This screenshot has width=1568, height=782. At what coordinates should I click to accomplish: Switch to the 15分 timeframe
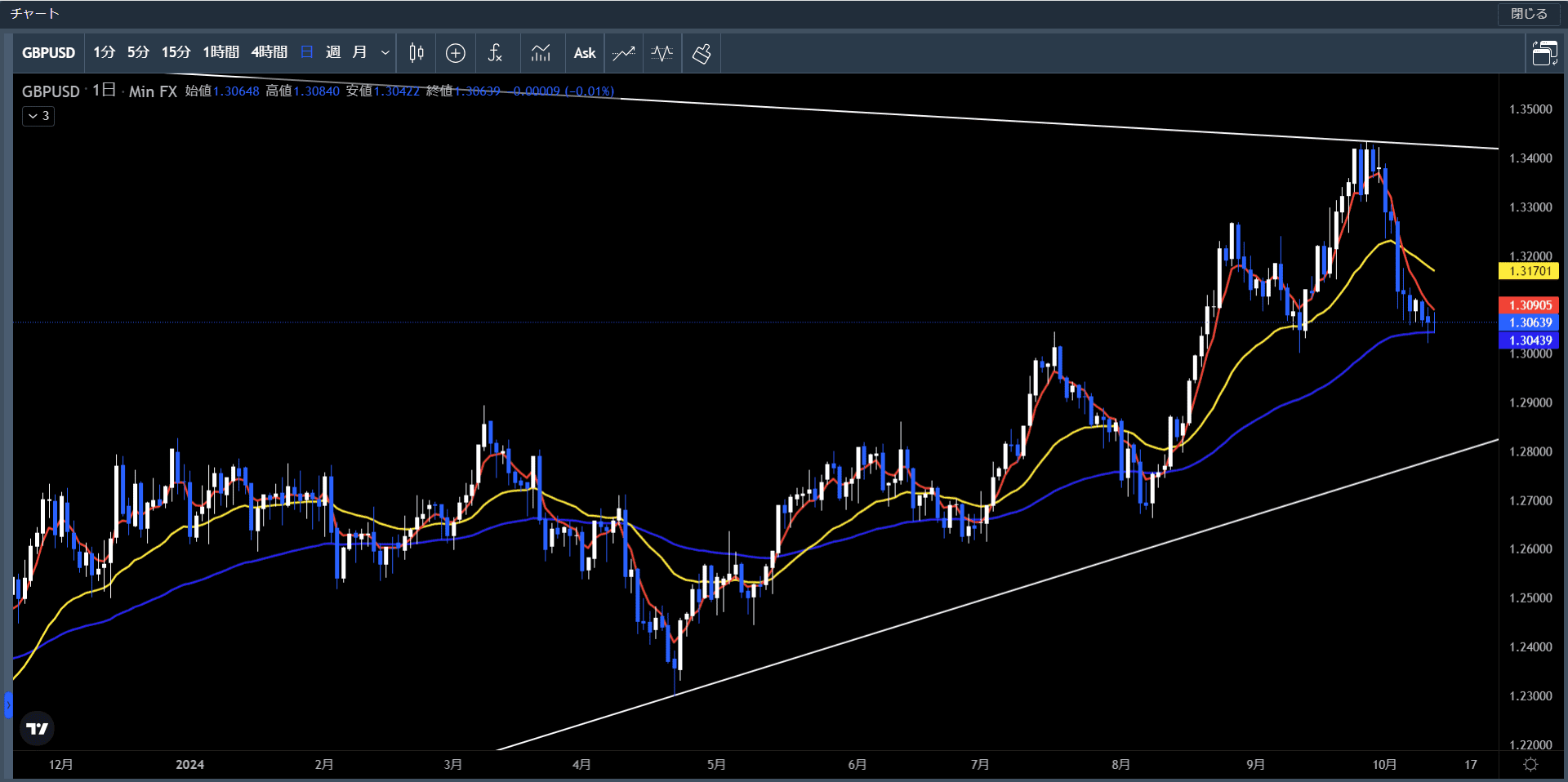pyautogui.click(x=176, y=53)
